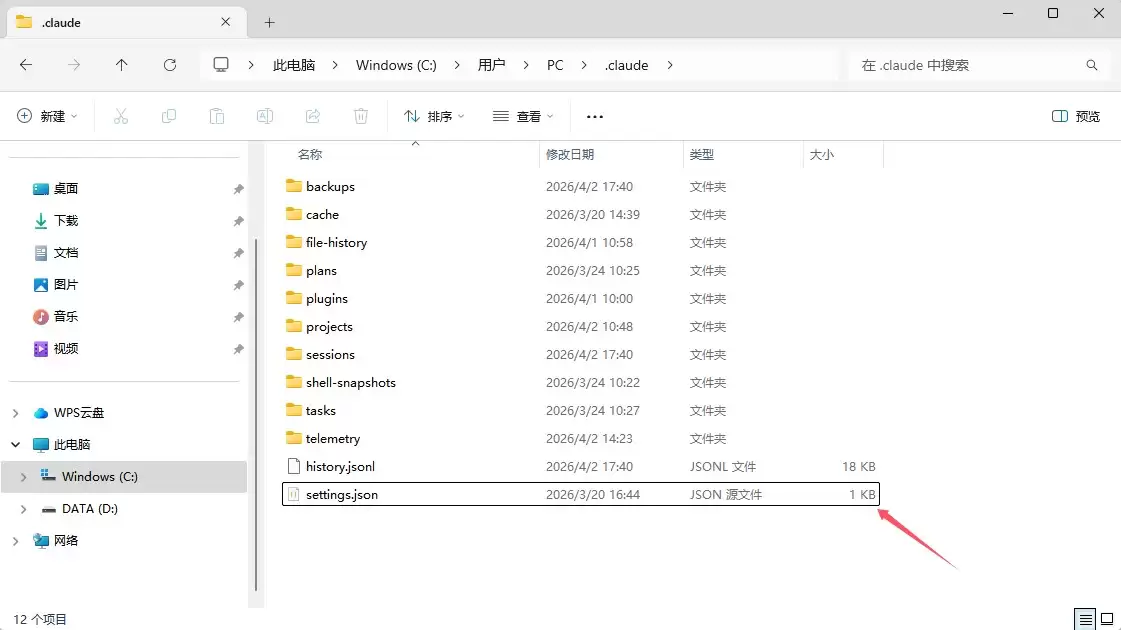Click the Copy icon in toolbar
This screenshot has width=1121, height=630.
click(169, 117)
